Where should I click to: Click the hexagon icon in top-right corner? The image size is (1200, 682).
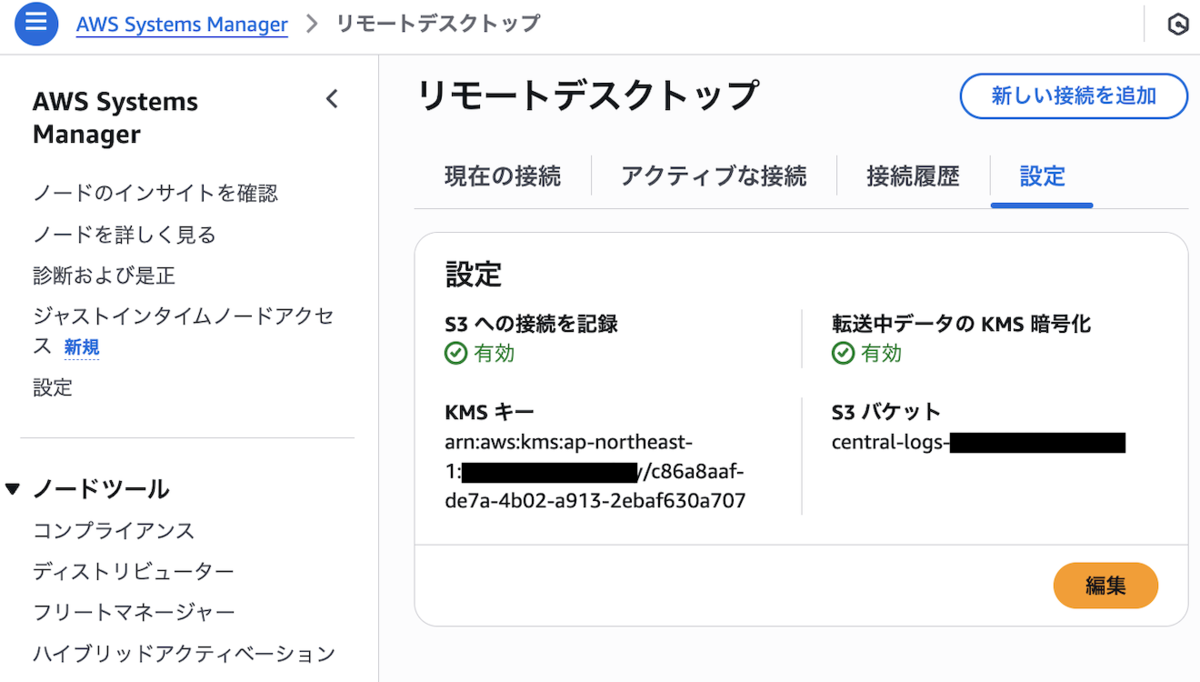[x=1178, y=25]
